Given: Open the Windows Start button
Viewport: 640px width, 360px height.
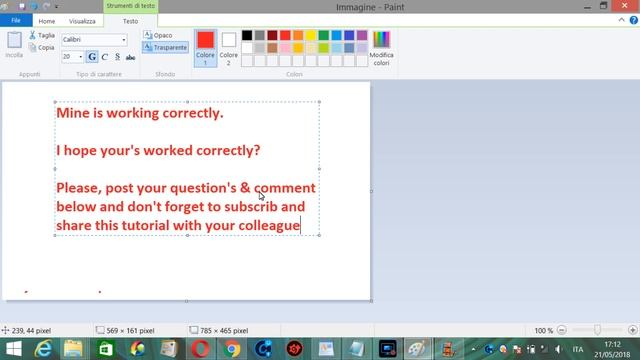Looking at the screenshot, I should pos(13,349).
